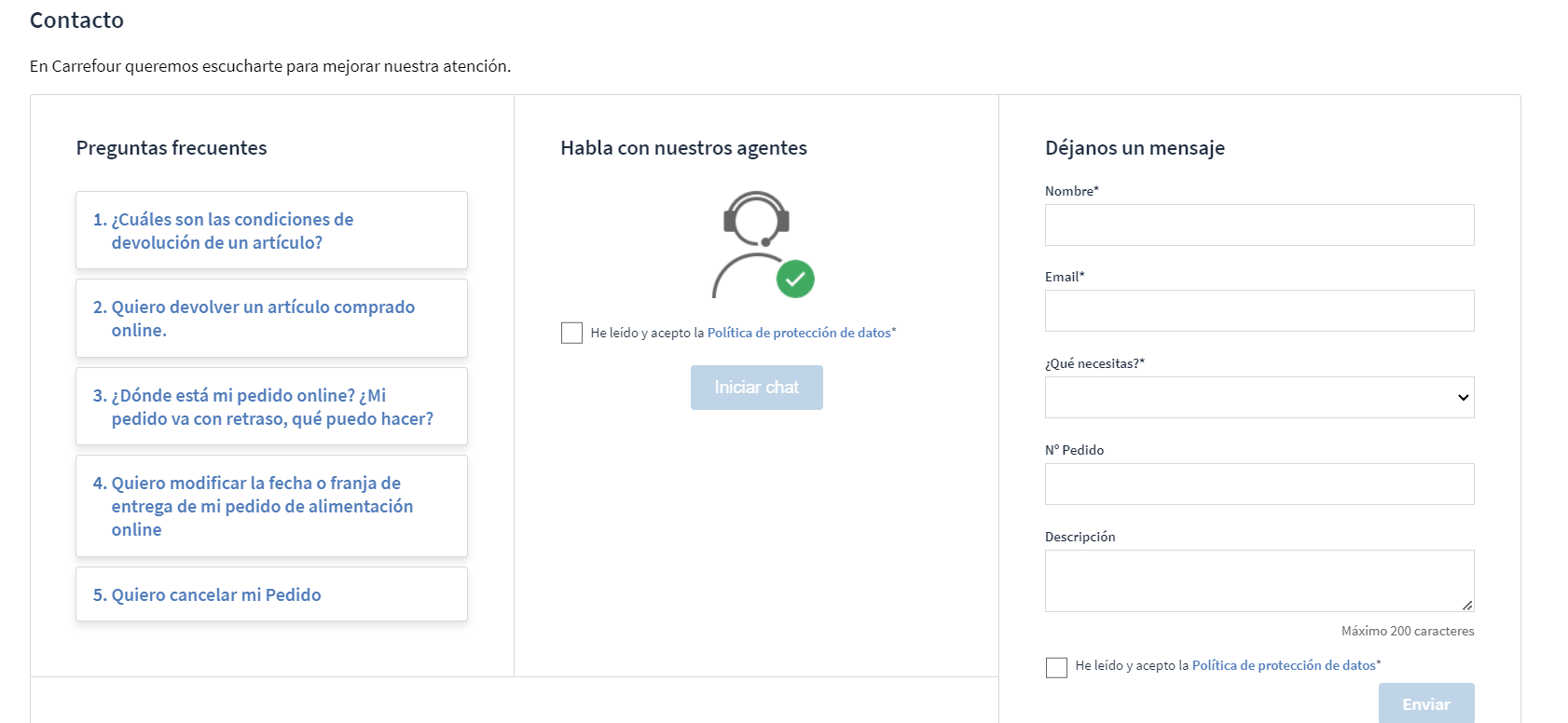Screen dimensions: 1568x723
Task: Click the Descripción text area
Action: coord(1259,578)
